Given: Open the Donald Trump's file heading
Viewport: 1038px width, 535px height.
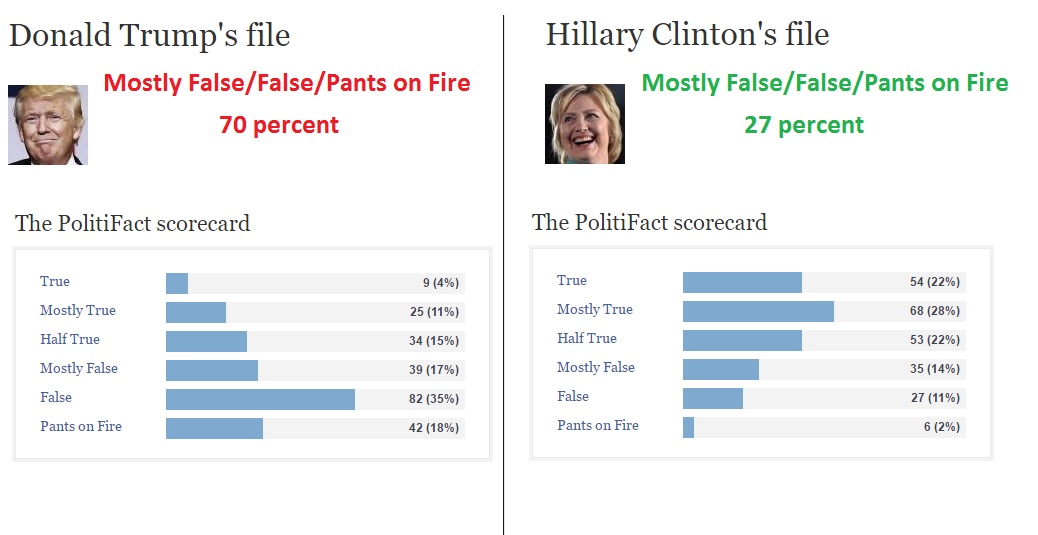Looking at the screenshot, I should tap(149, 36).
